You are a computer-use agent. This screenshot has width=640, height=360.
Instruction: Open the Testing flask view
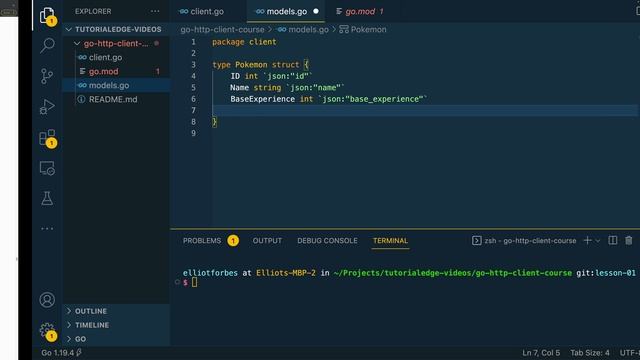pos(47,198)
